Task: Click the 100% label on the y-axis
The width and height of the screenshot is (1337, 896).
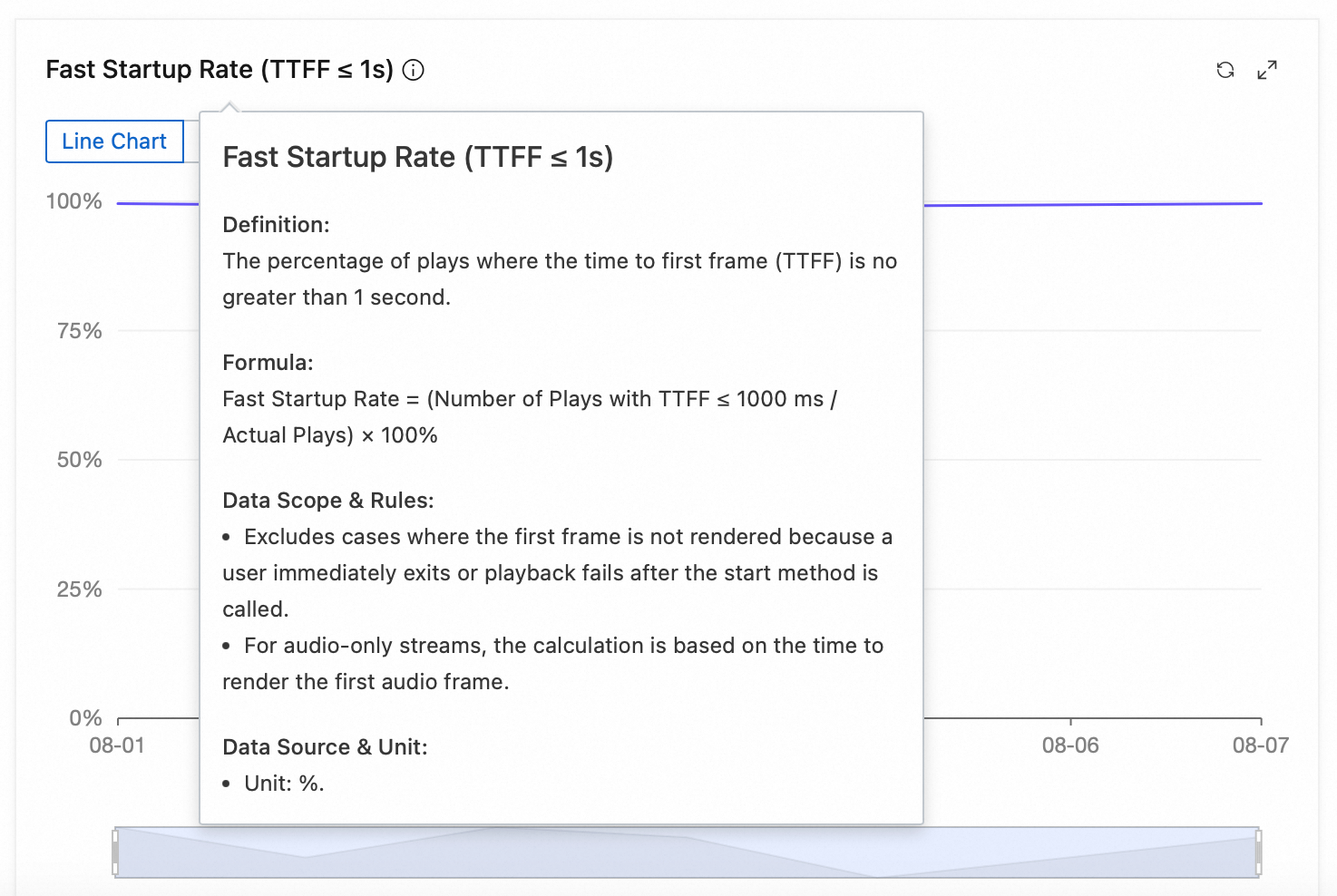Action: point(74,201)
